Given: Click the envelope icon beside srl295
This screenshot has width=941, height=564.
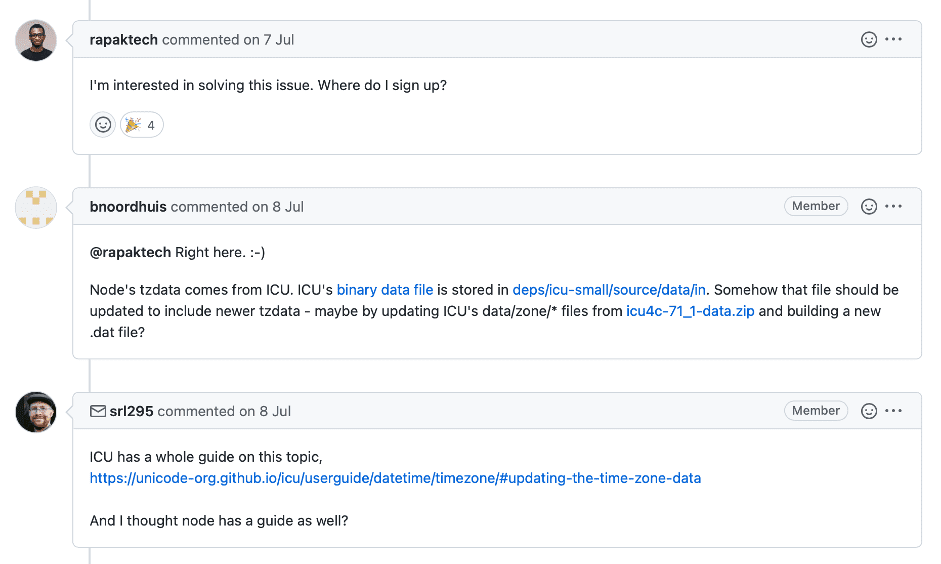Looking at the screenshot, I should pyautogui.click(x=98, y=411).
